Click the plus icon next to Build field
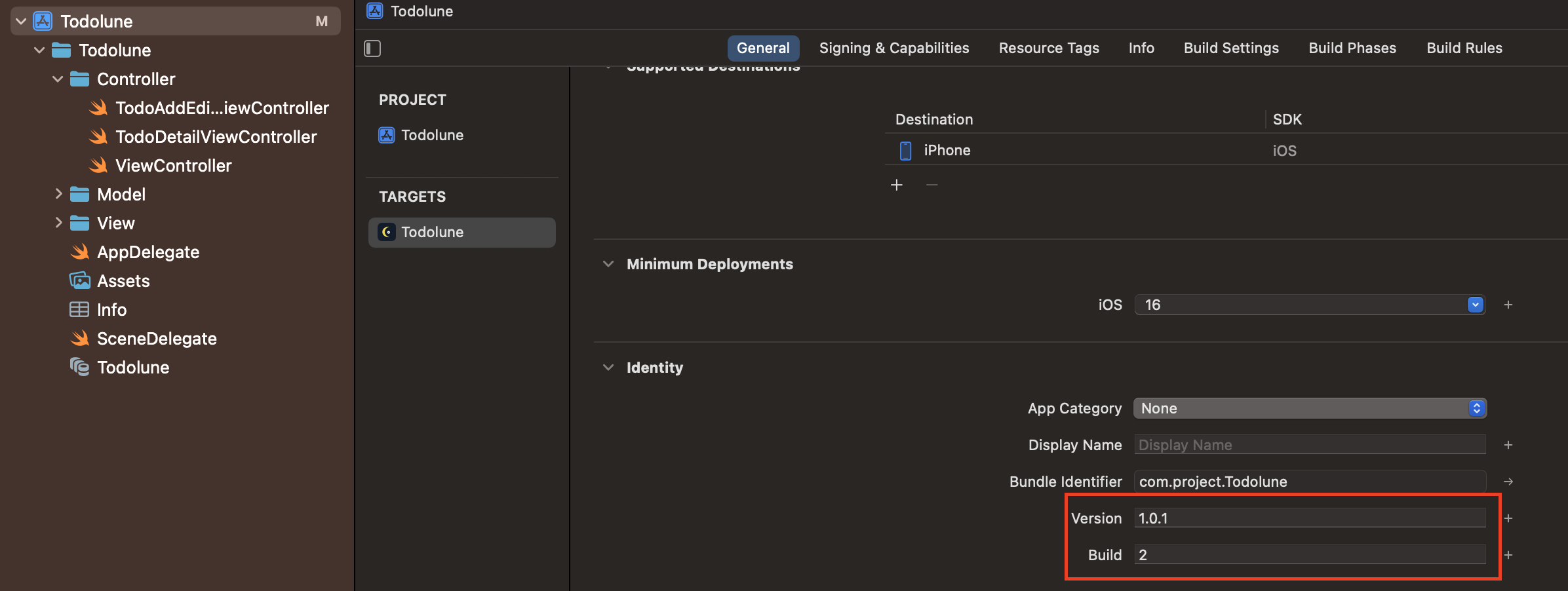Viewport: 1568px width, 591px height. click(x=1508, y=555)
